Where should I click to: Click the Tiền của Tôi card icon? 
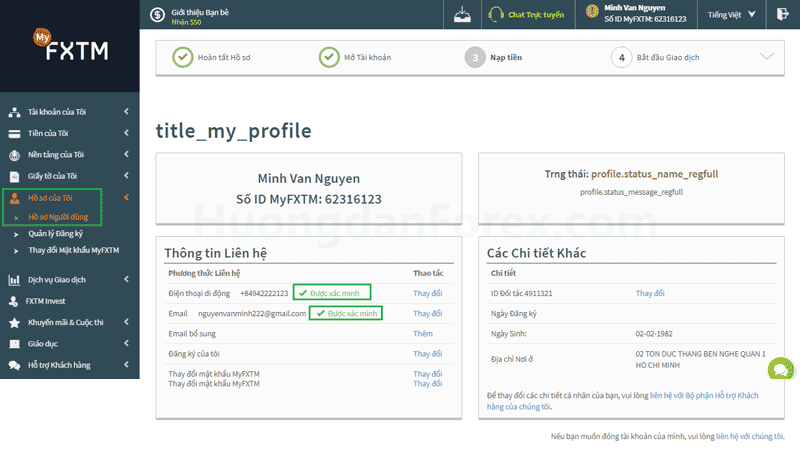tap(14, 134)
